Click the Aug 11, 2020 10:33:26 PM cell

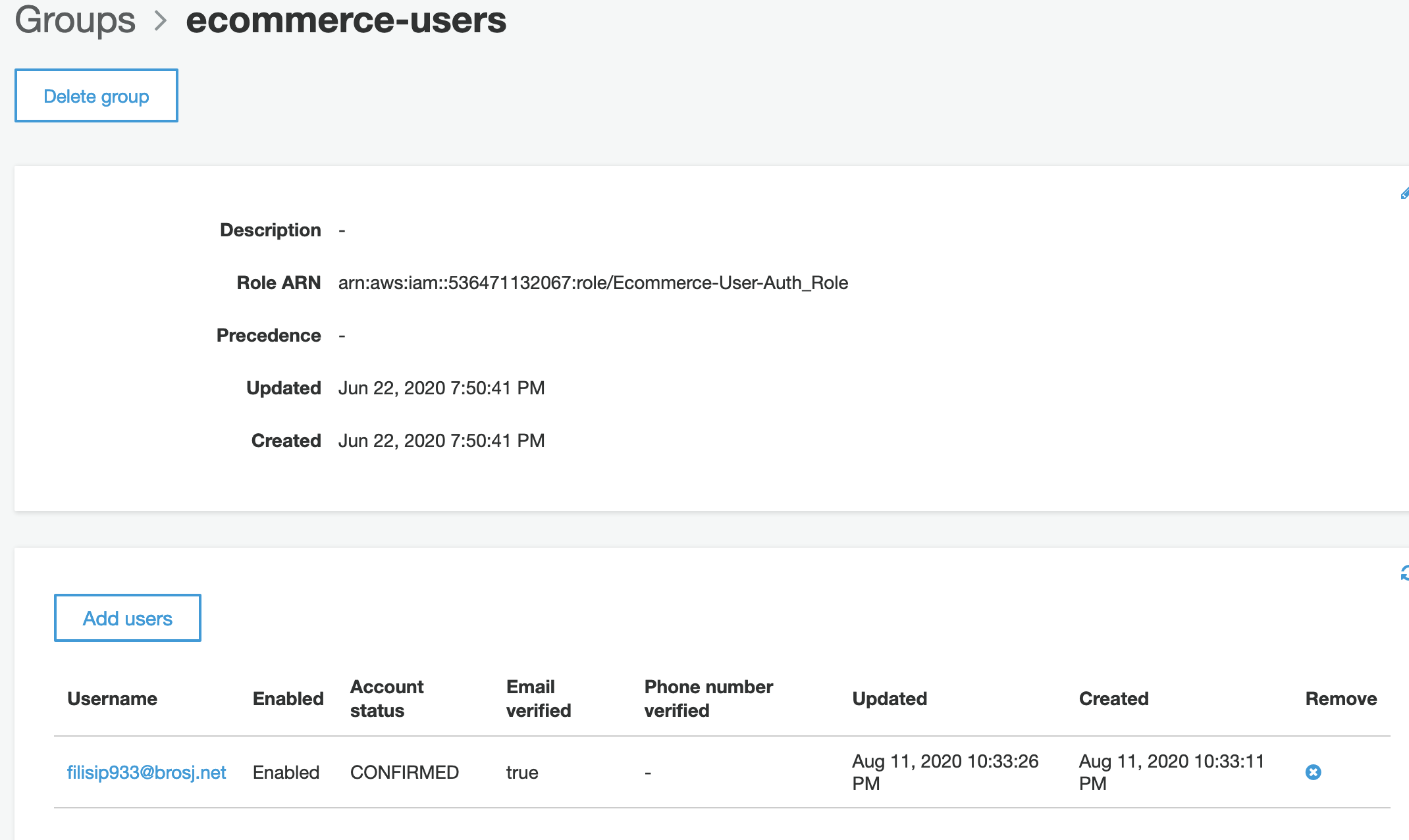945,772
